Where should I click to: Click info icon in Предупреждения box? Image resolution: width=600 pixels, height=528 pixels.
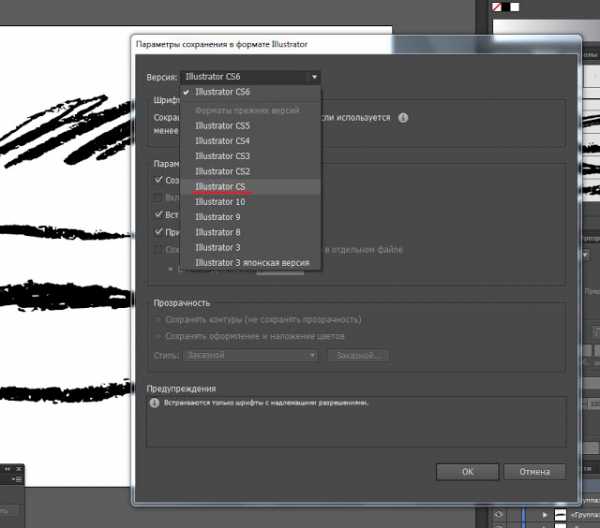(154, 403)
